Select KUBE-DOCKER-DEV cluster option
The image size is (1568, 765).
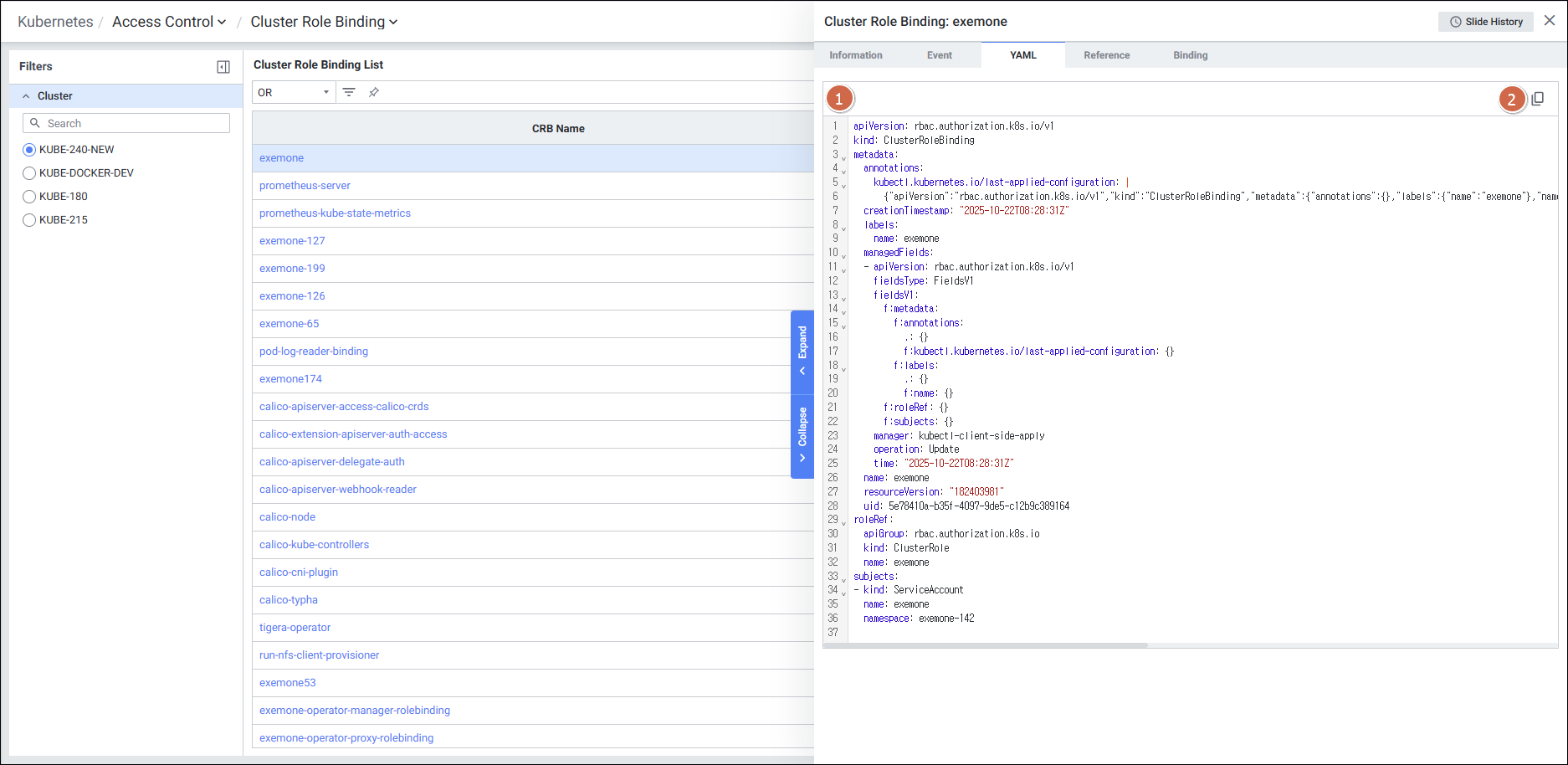point(29,173)
